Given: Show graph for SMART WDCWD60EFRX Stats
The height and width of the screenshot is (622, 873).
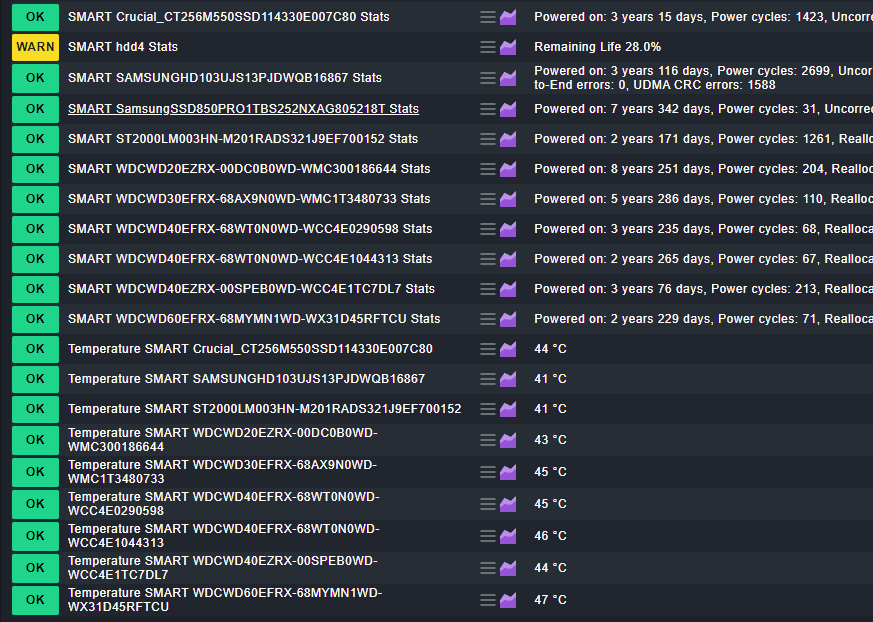Looking at the screenshot, I should coord(508,320).
